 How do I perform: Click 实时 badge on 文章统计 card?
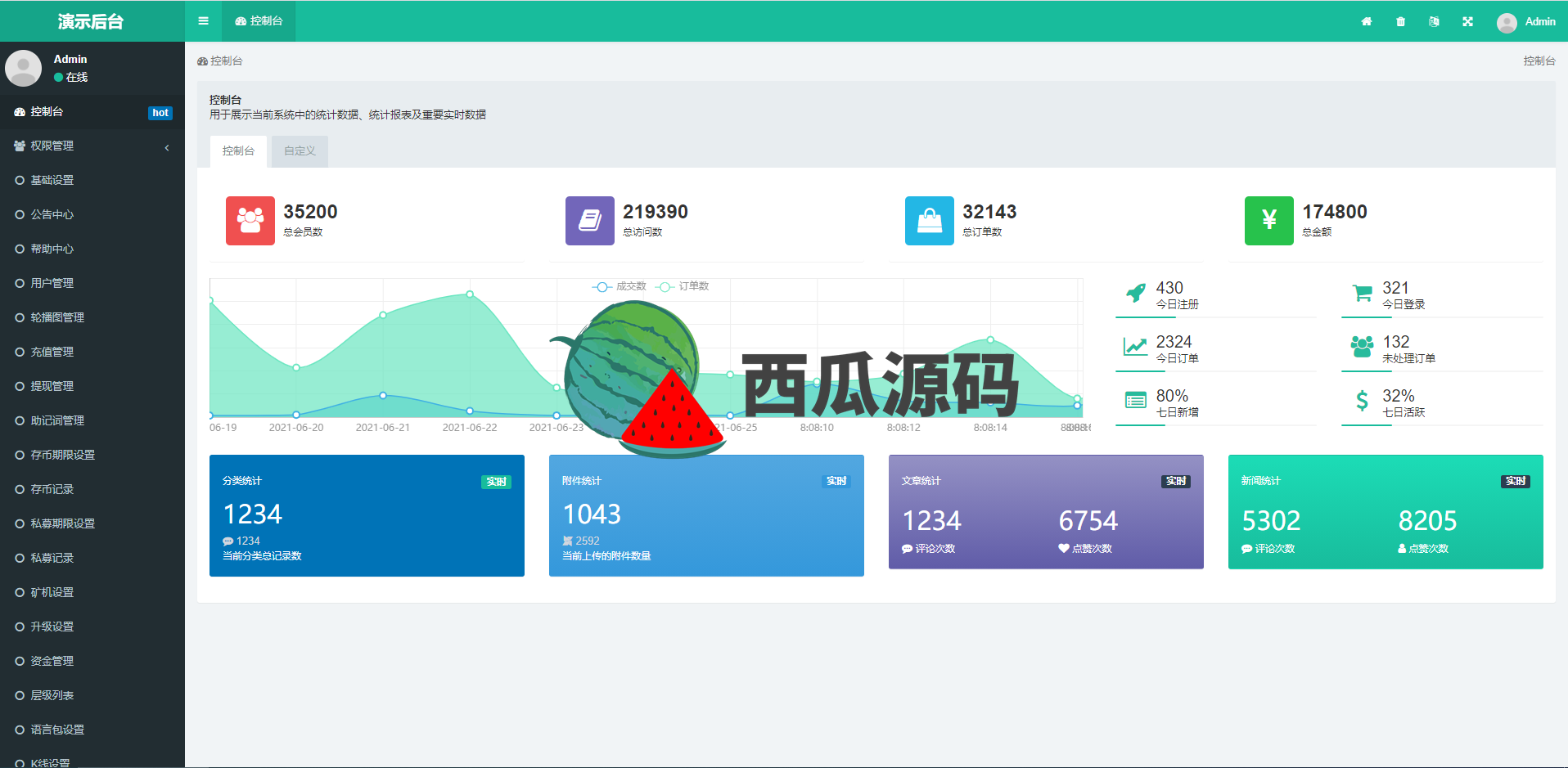click(1176, 481)
